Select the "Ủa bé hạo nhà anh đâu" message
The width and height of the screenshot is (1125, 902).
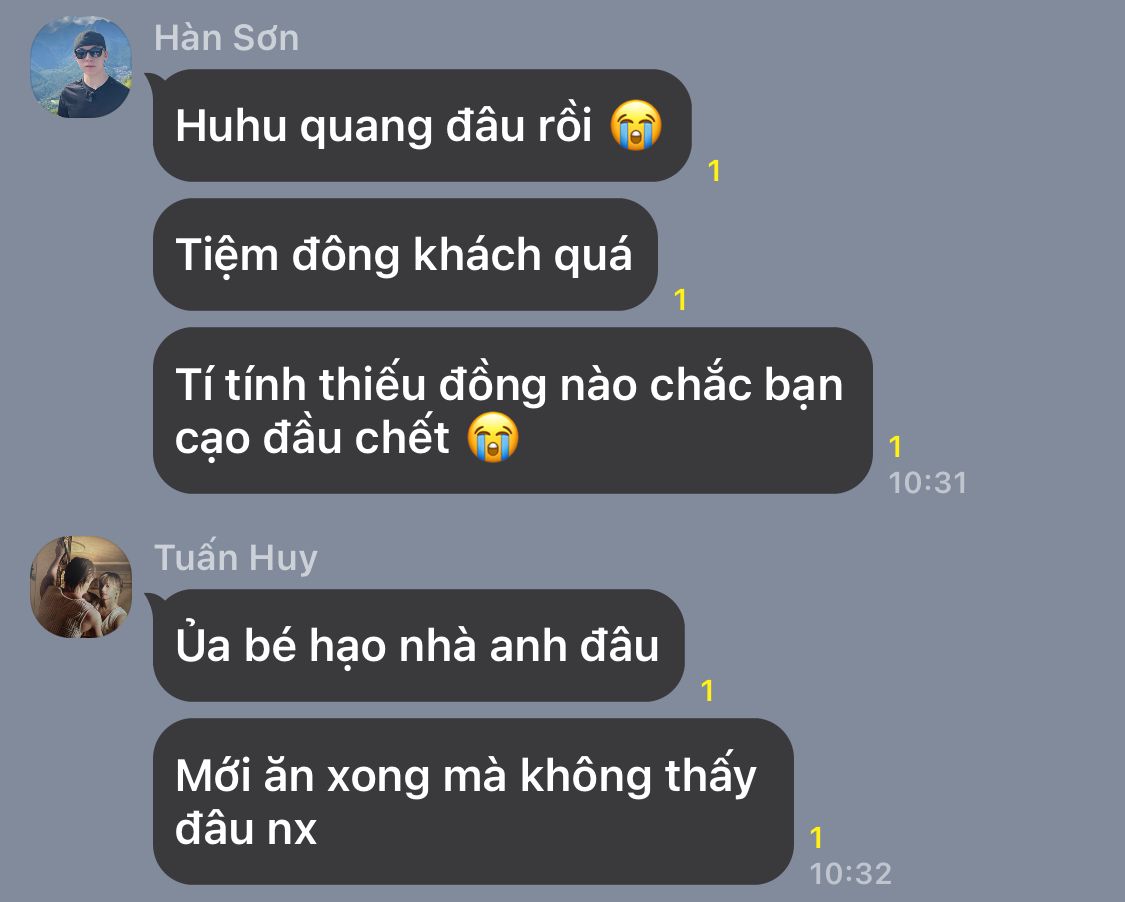coord(418,645)
